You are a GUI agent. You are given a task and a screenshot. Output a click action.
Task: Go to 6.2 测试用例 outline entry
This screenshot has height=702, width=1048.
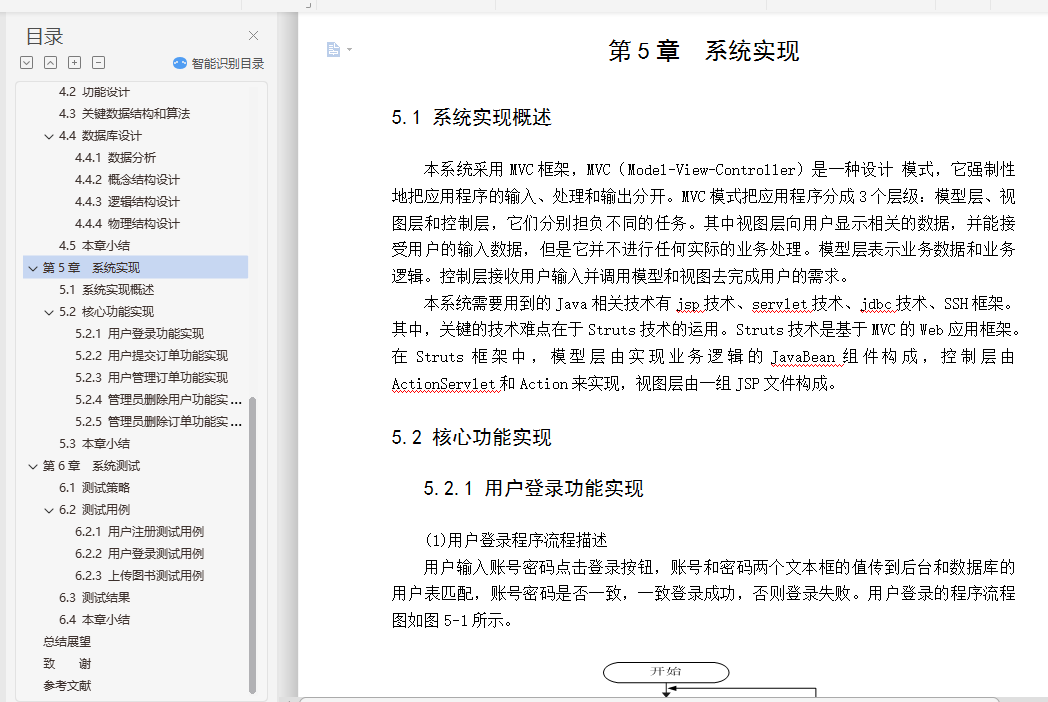point(94,510)
